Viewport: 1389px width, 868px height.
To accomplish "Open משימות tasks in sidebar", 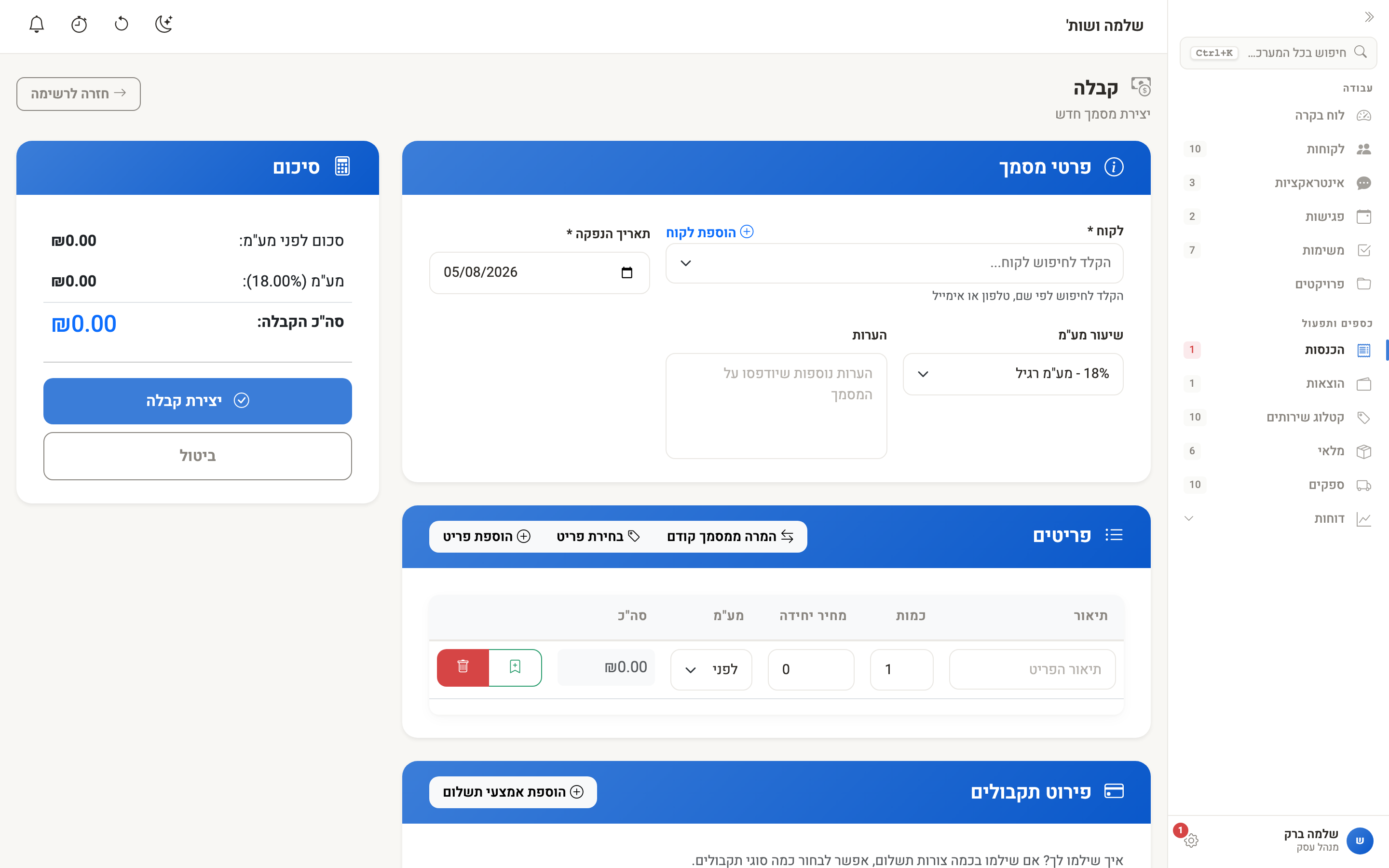I will coord(1278,250).
